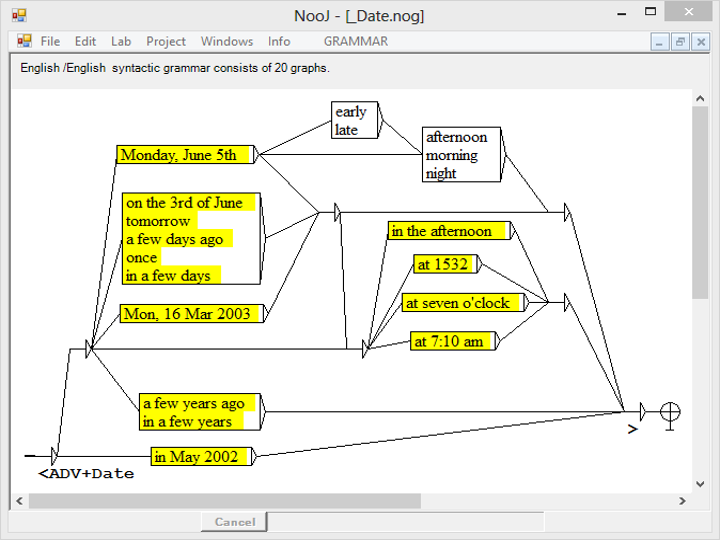
Task: Open the Lab menu
Action: [x=121, y=41]
